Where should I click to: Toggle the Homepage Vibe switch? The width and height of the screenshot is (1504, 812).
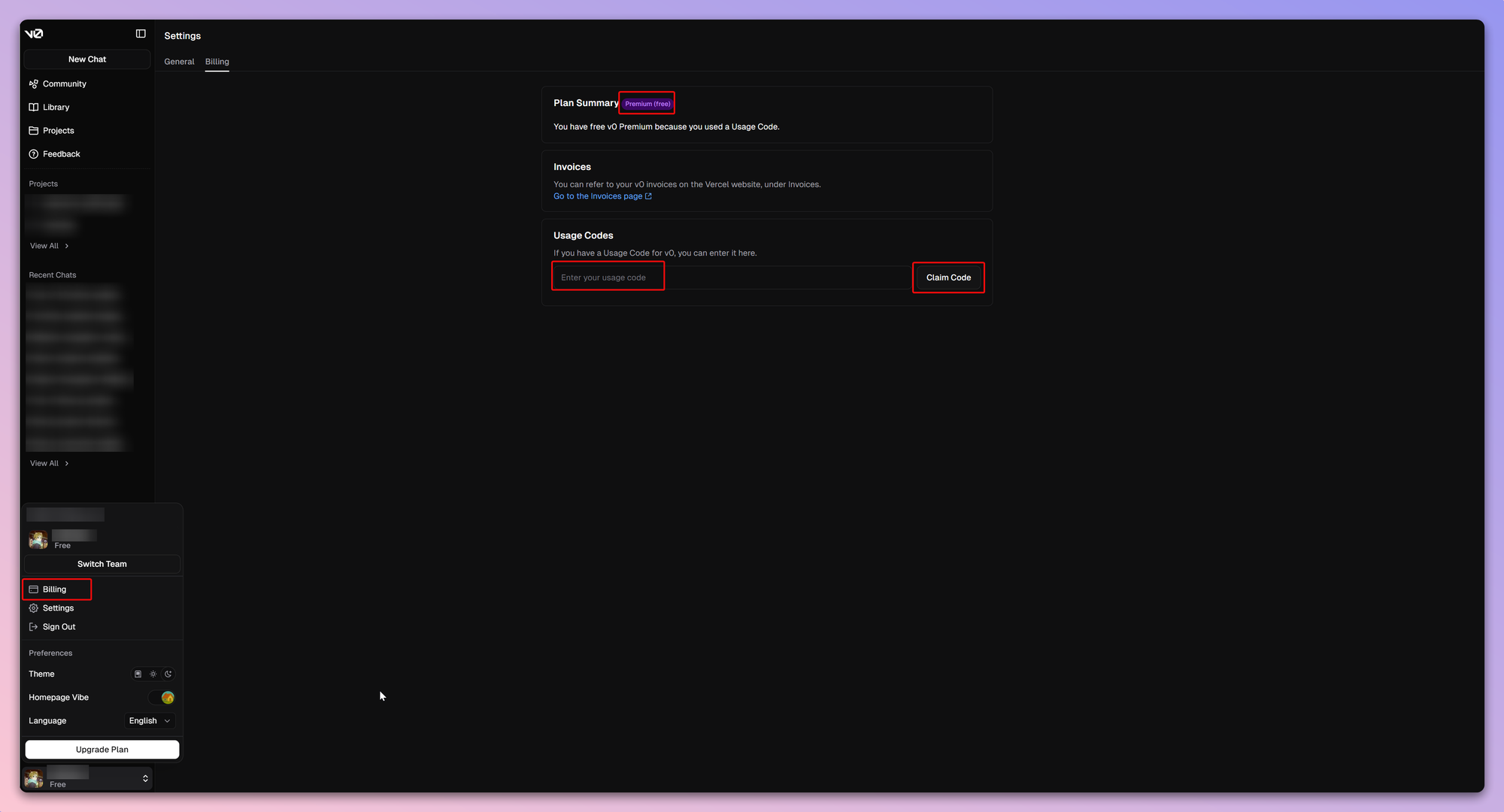(x=162, y=698)
